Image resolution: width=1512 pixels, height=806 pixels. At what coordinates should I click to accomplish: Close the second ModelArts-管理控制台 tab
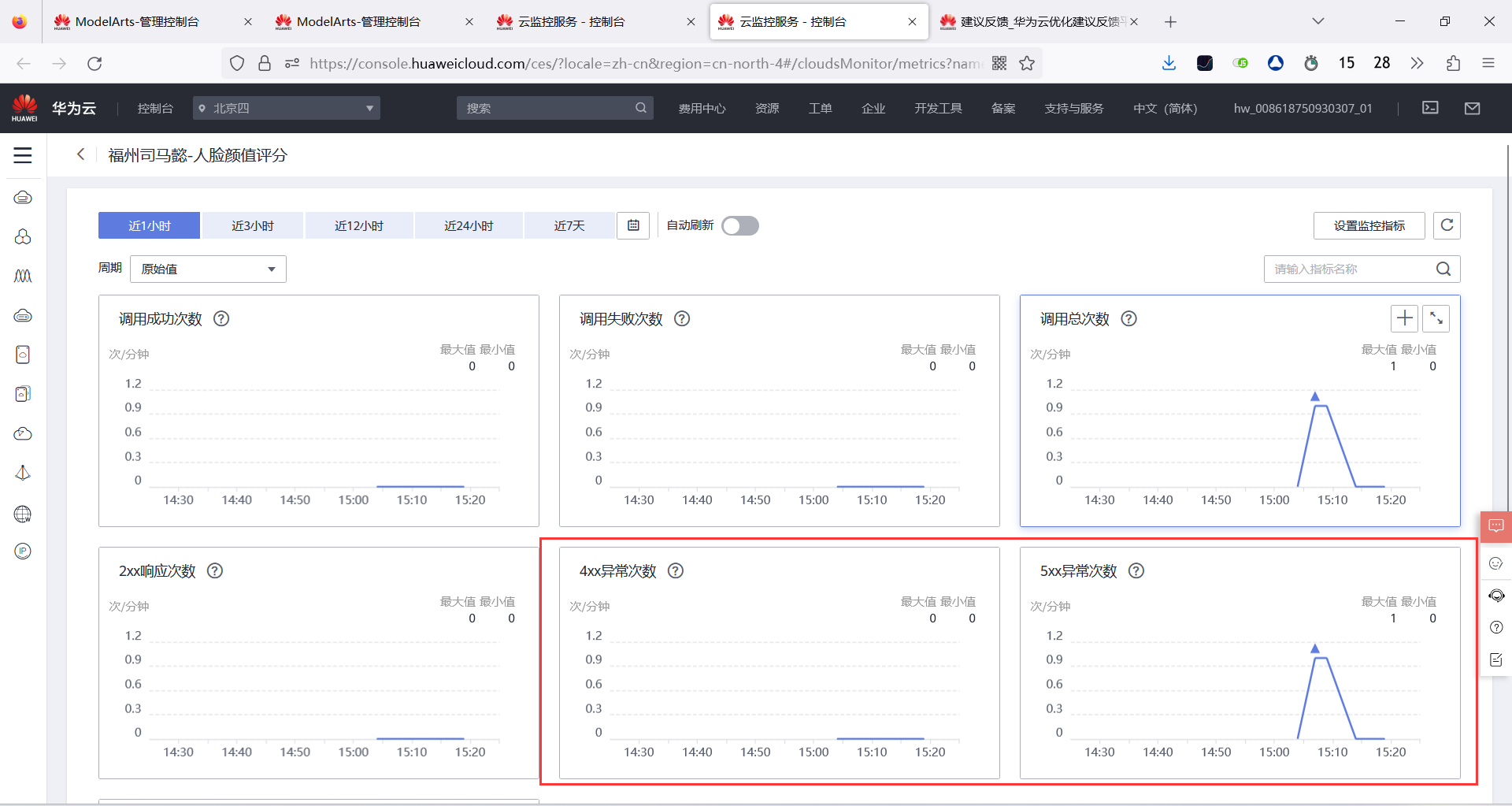[469, 21]
